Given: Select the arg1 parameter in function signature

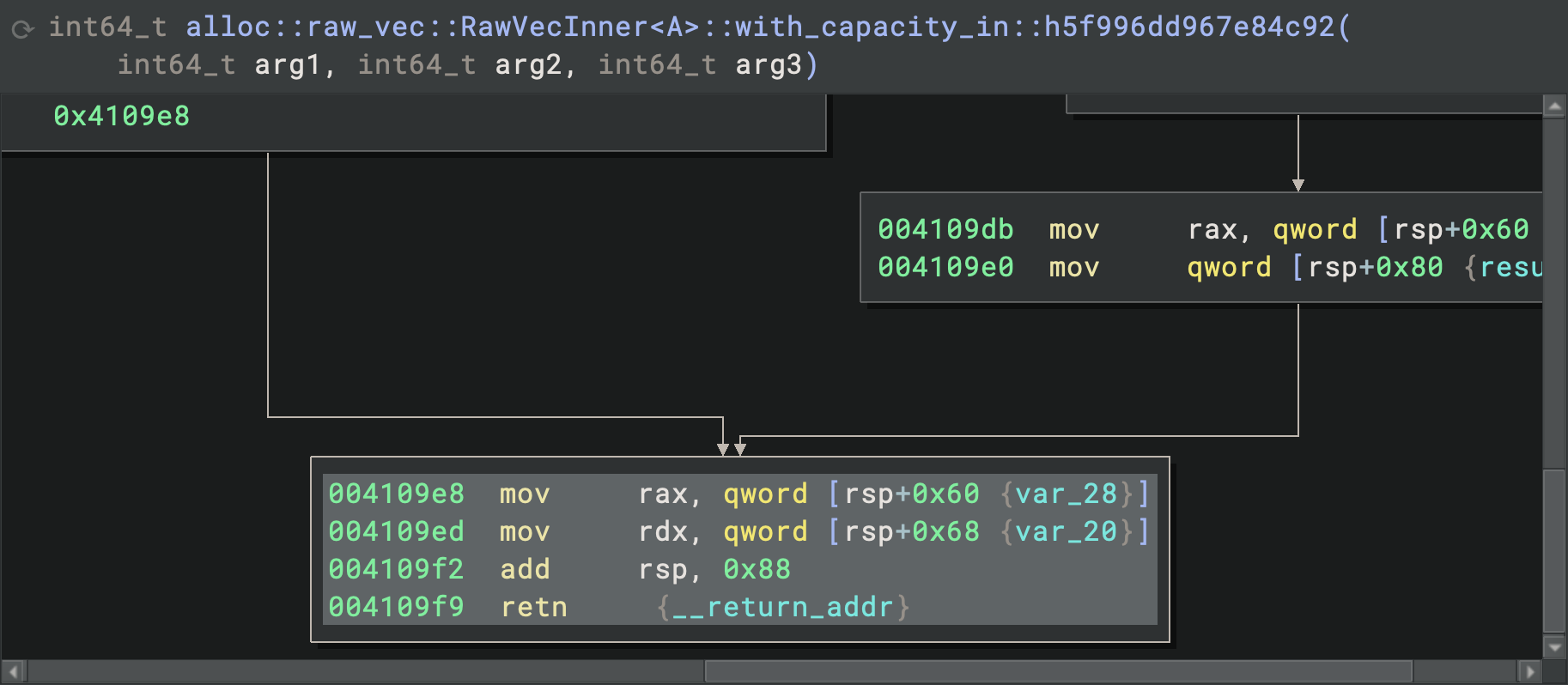Looking at the screenshot, I should coord(287,65).
